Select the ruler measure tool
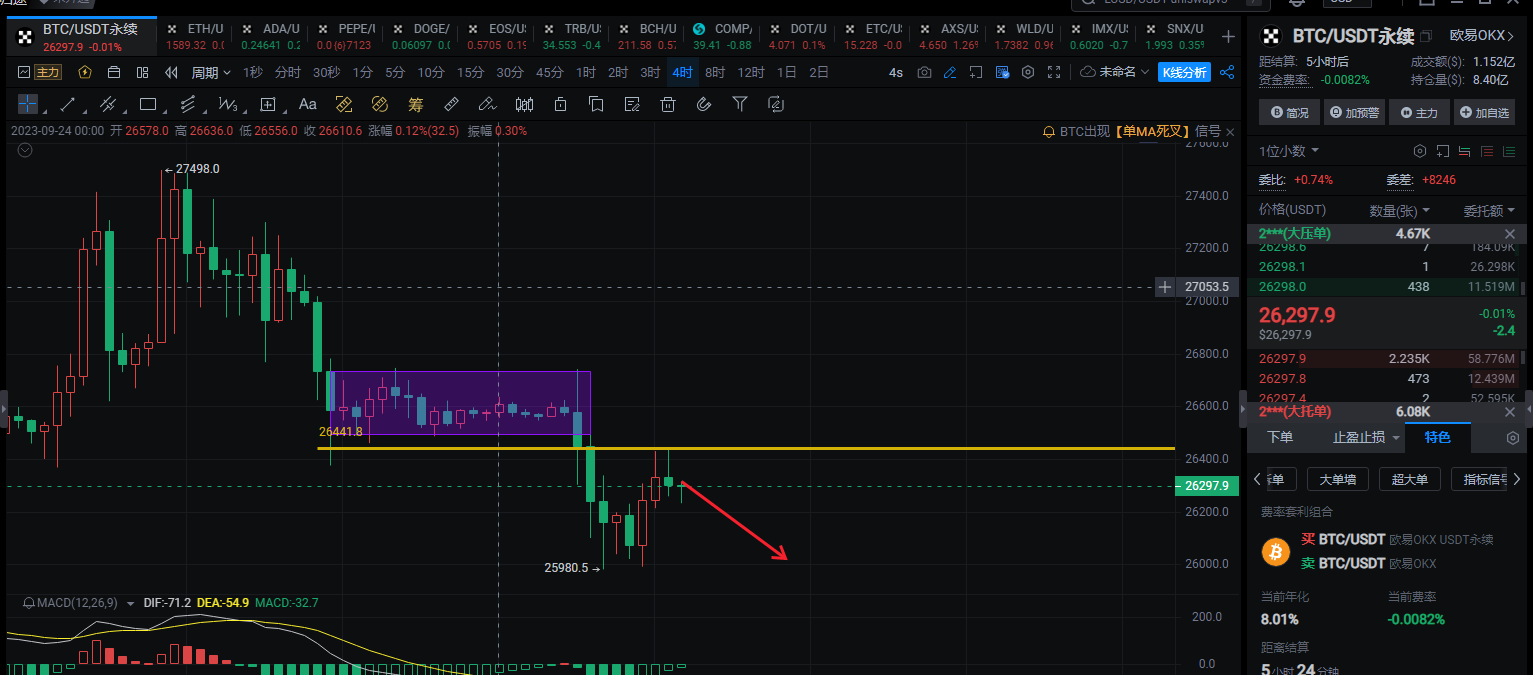 pos(451,104)
